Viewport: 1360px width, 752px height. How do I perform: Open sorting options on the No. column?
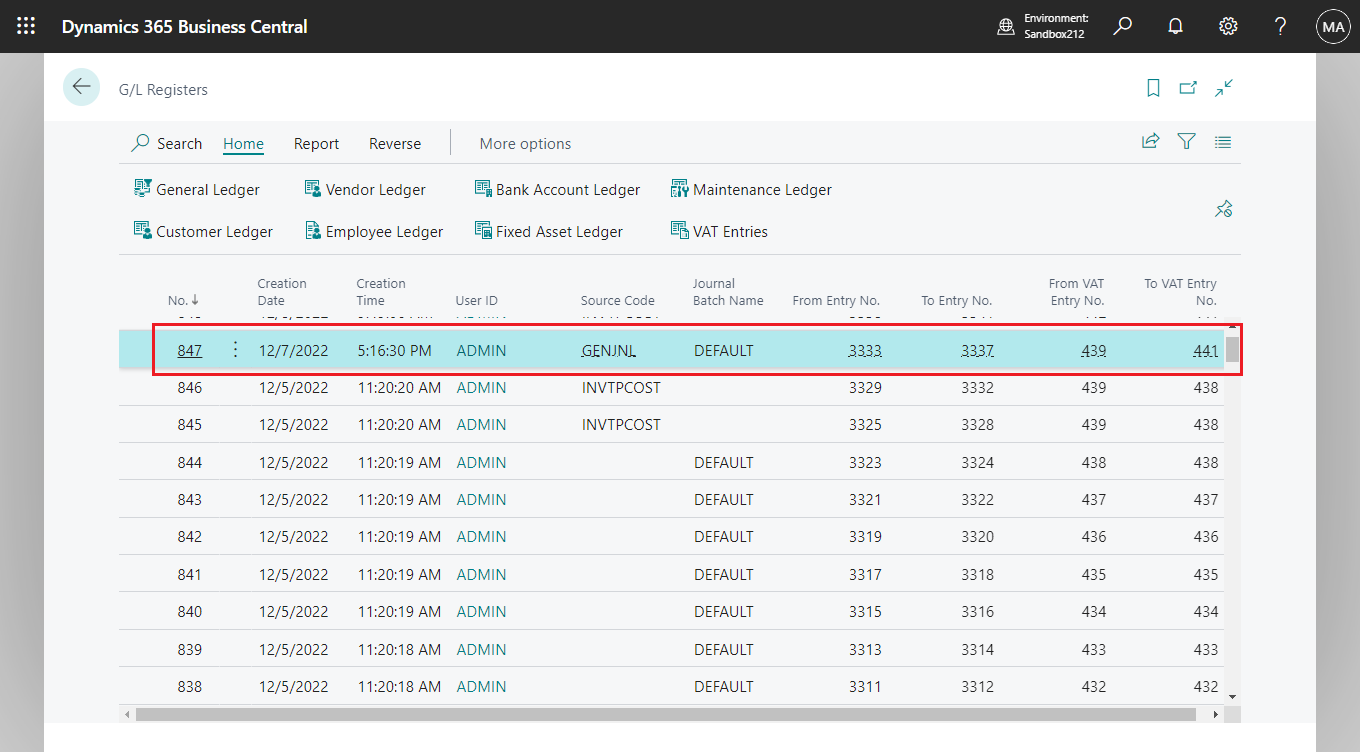[184, 299]
